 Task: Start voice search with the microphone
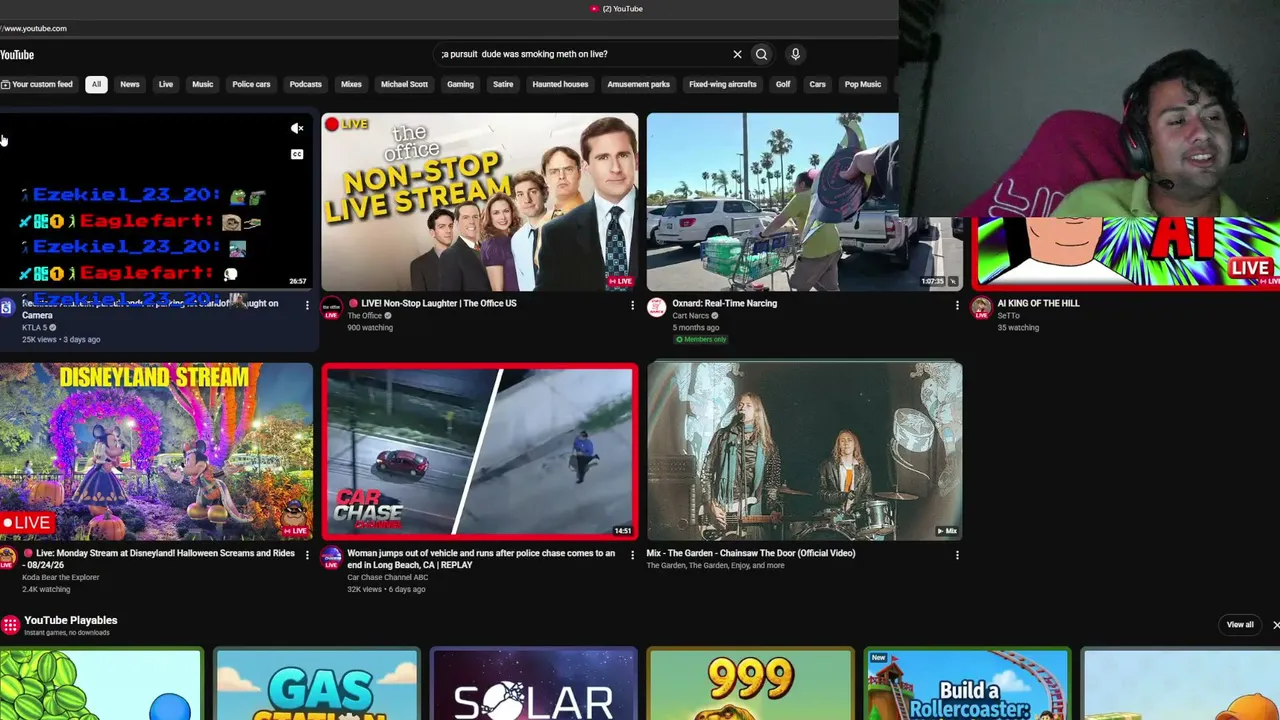point(795,54)
